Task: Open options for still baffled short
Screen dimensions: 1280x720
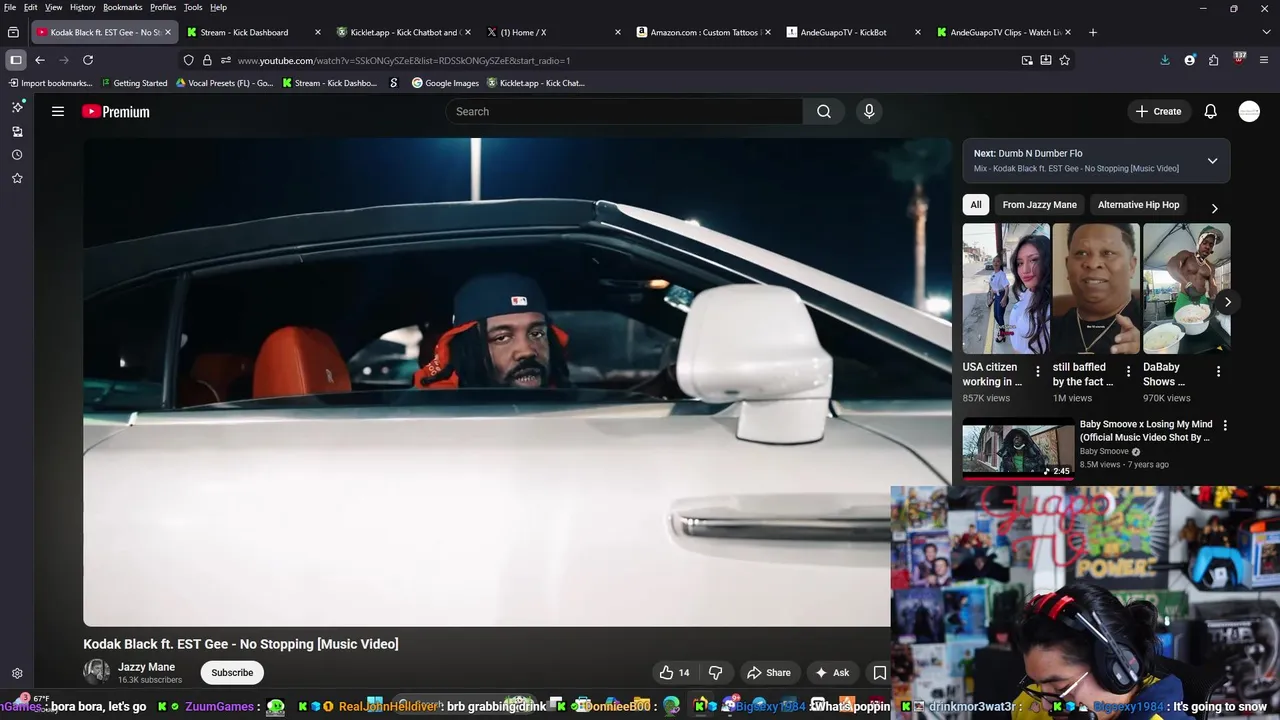Action: [x=1128, y=371]
